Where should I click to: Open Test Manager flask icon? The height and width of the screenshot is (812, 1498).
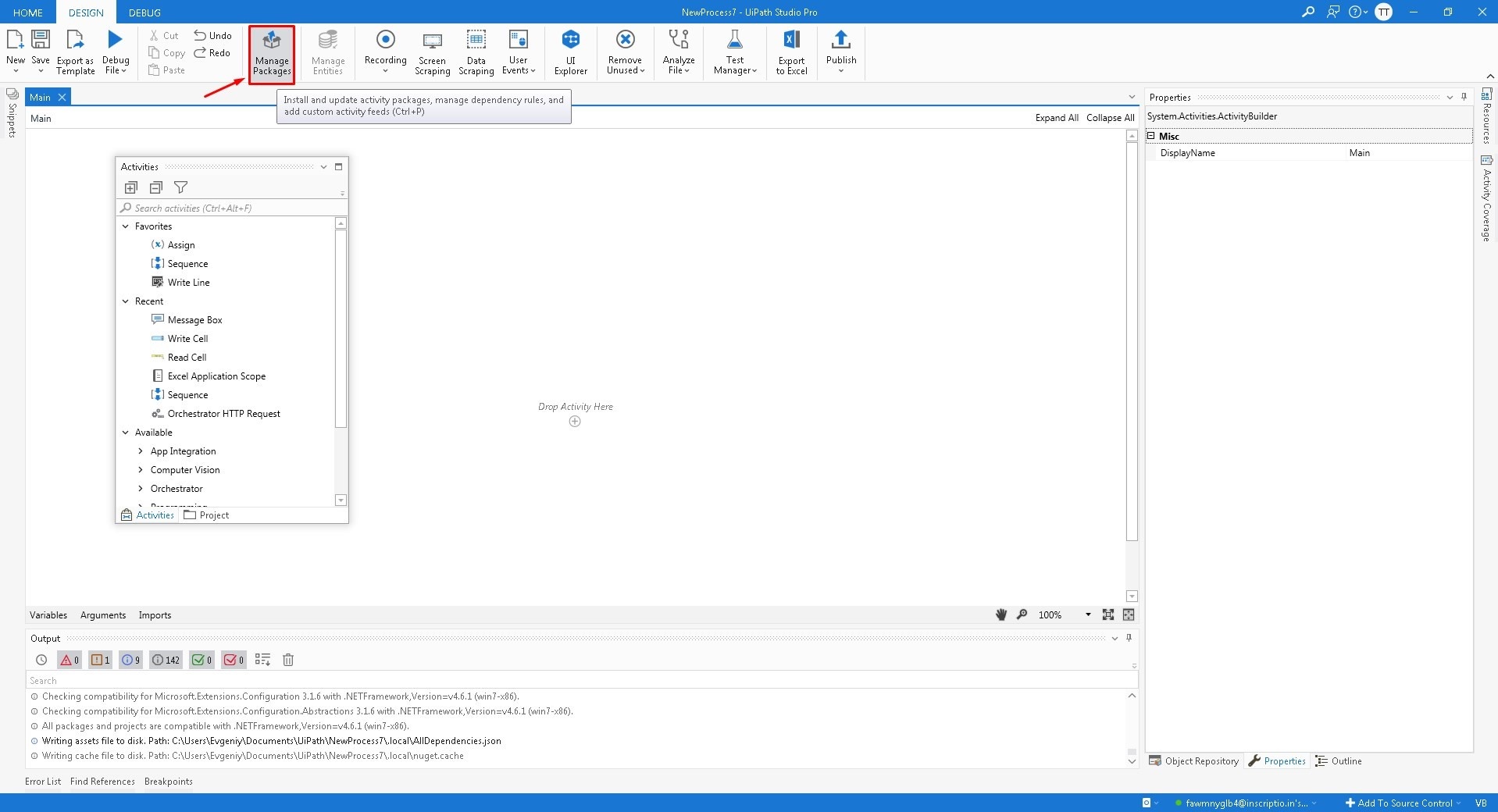point(734,40)
